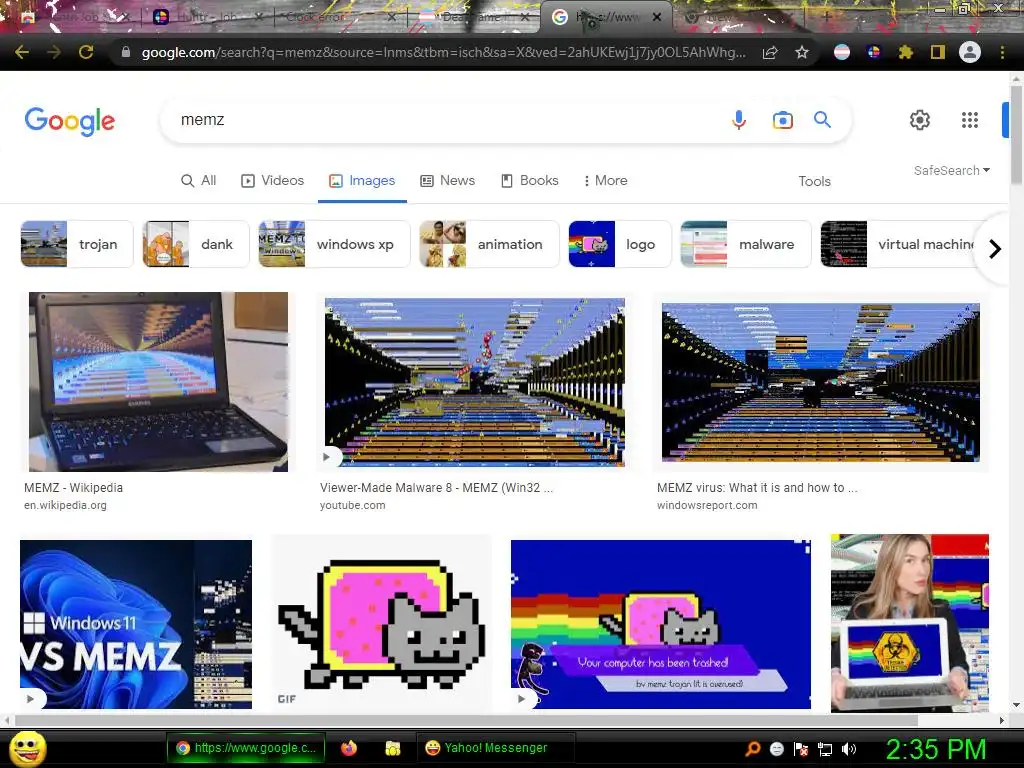The image size is (1024, 768).
Task: Open the taskbar clock showing 2:35 PM
Action: point(935,749)
